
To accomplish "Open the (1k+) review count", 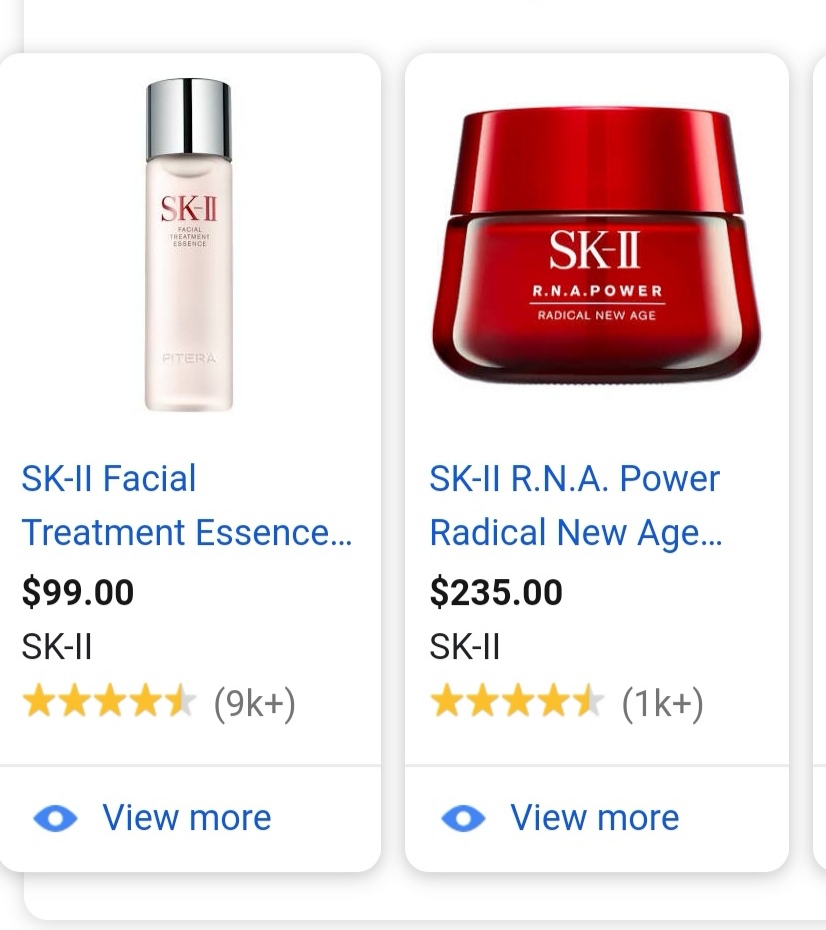I will click(663, 704).
